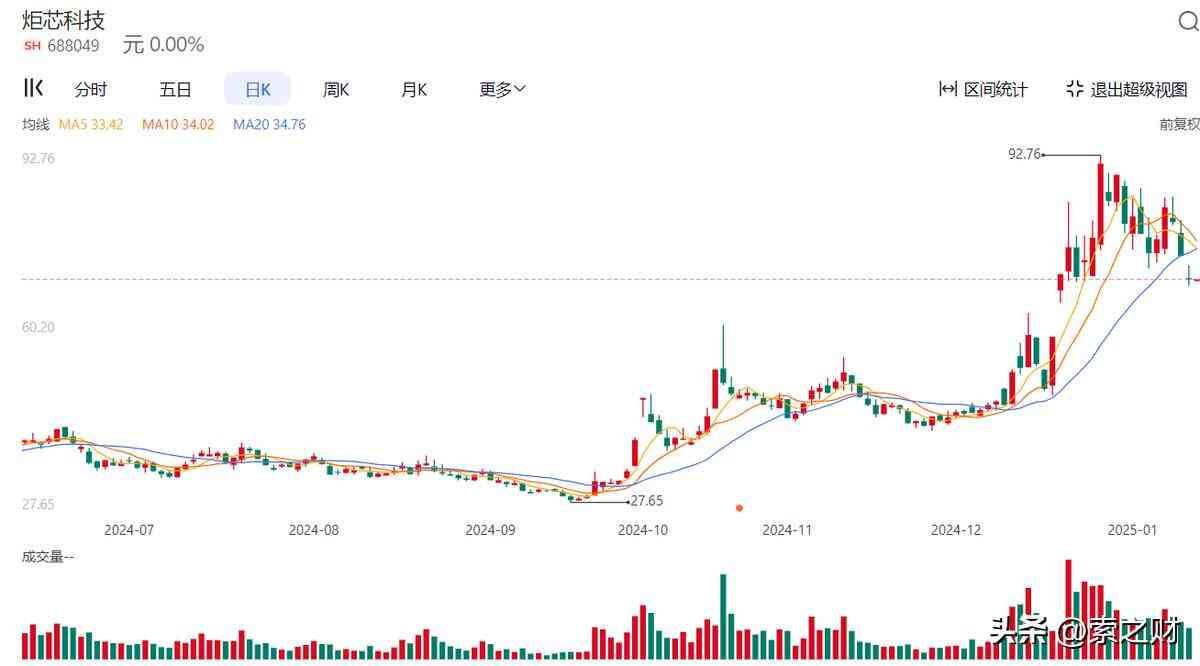This screenshot has width=1200, height=666.
Task: Open the 成交量 indicator selector
Action: (47, 556)
